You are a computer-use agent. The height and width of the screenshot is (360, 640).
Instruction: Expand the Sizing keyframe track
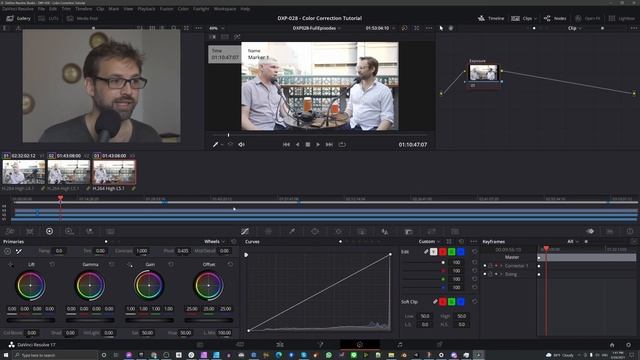click(501, 274)
